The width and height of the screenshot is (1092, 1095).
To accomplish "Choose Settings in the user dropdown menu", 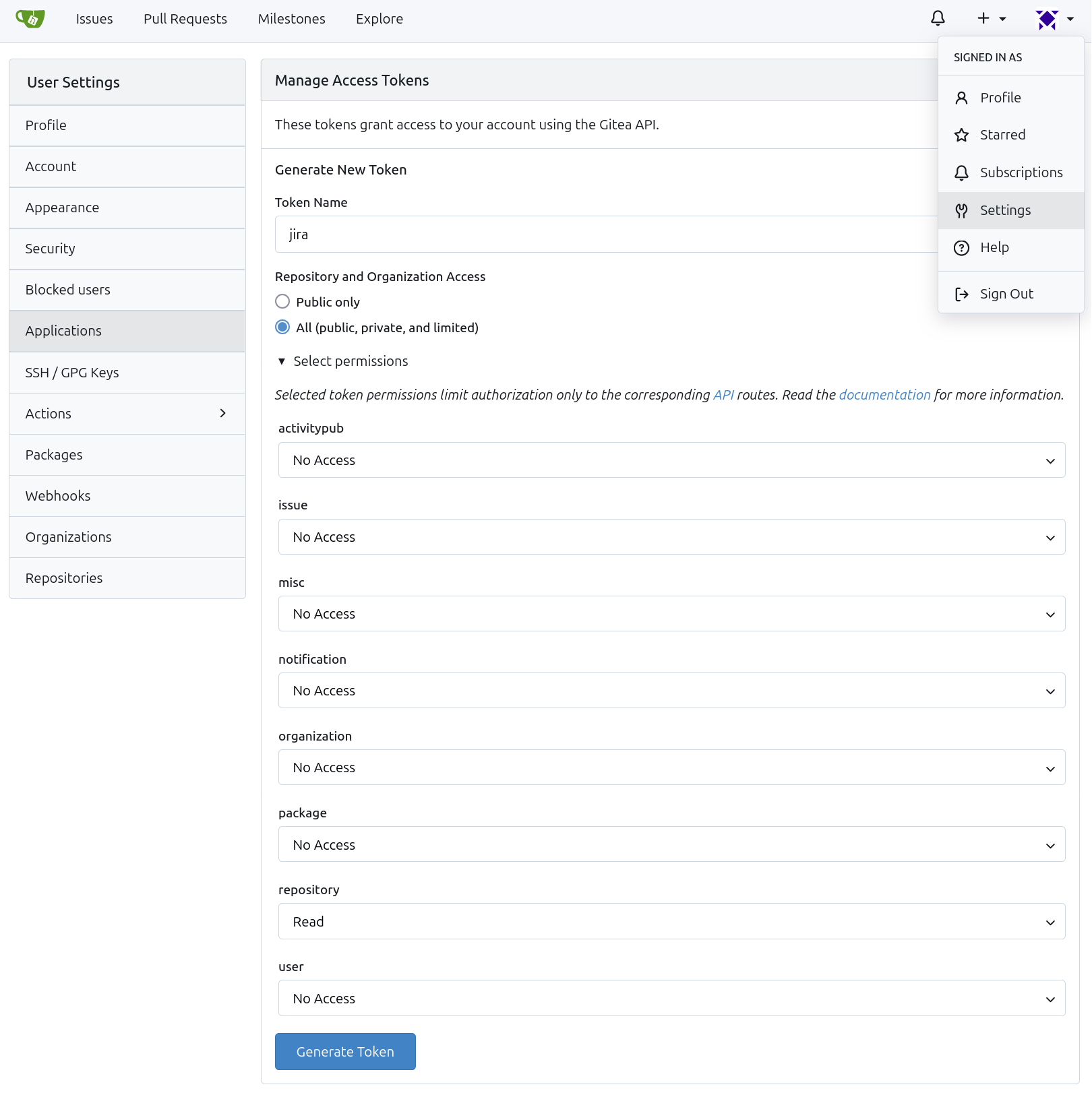I will [x=1010, y=210].
